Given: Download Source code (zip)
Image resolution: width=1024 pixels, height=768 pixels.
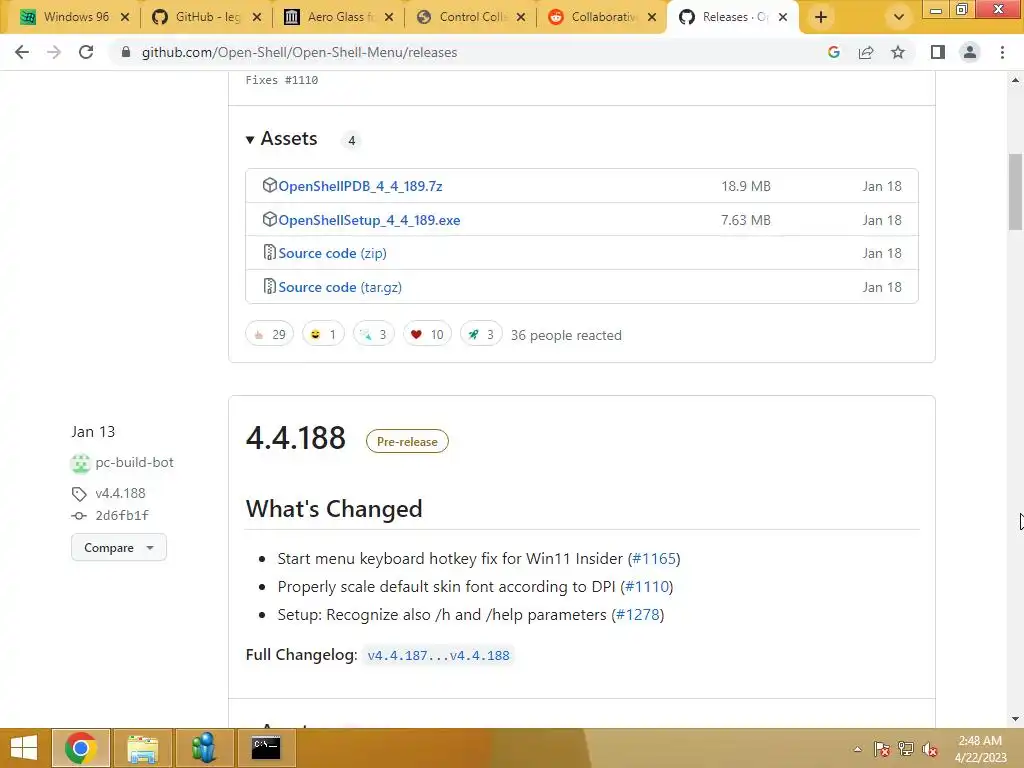Looking at the screenshot, I should point(332,253).
